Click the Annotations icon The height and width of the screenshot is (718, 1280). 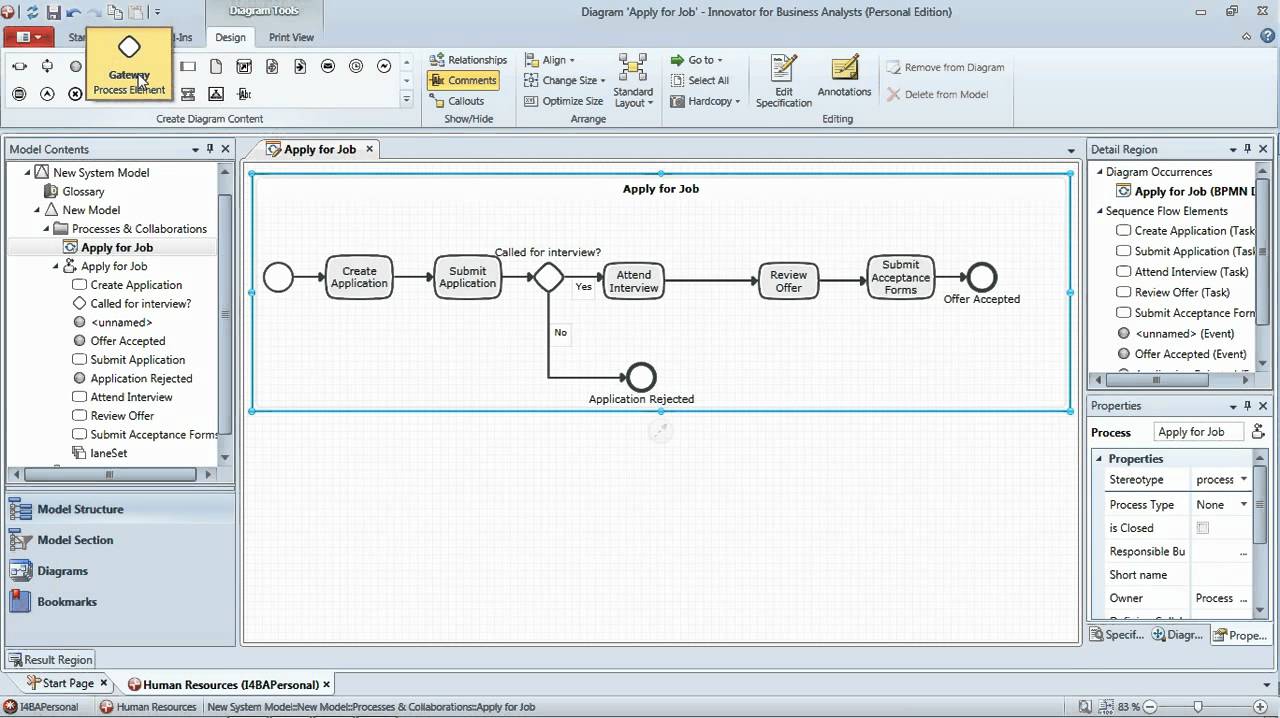pyautogui.click(x=845, y=76)
